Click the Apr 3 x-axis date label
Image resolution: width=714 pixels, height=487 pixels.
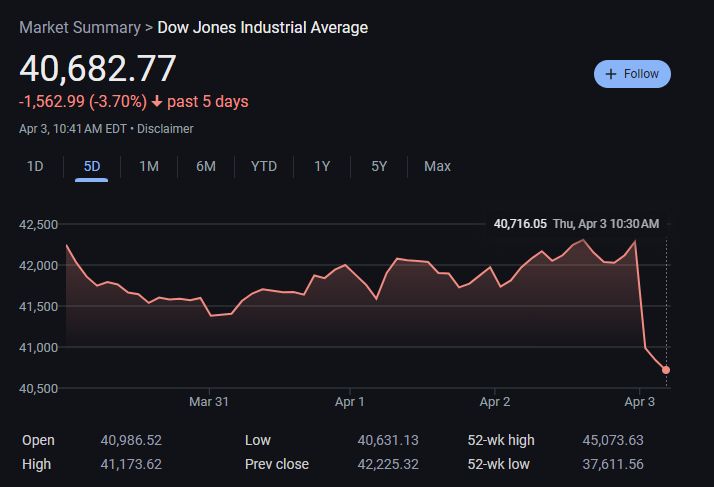[639, 402]
